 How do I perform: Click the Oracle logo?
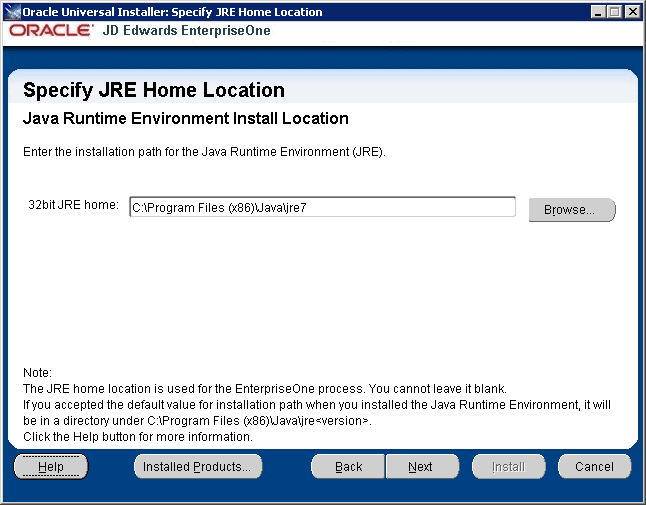point(51,30)
